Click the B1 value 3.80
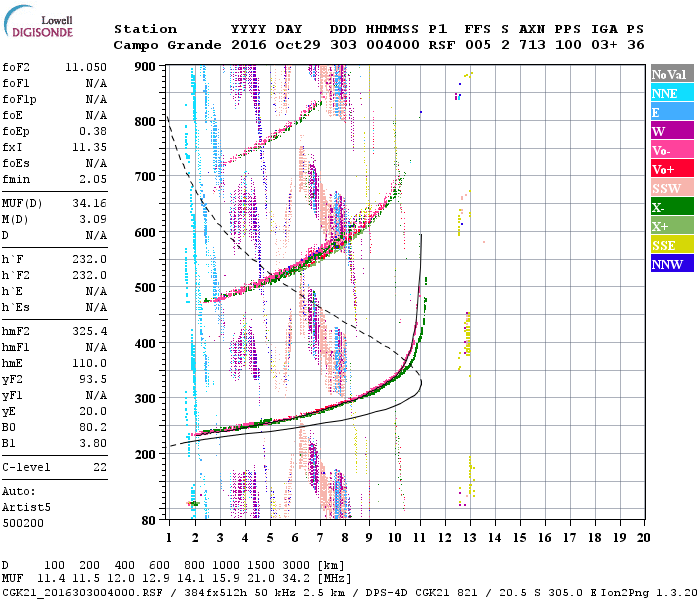Viewport: 700px width, 600px height. [93, 444]
